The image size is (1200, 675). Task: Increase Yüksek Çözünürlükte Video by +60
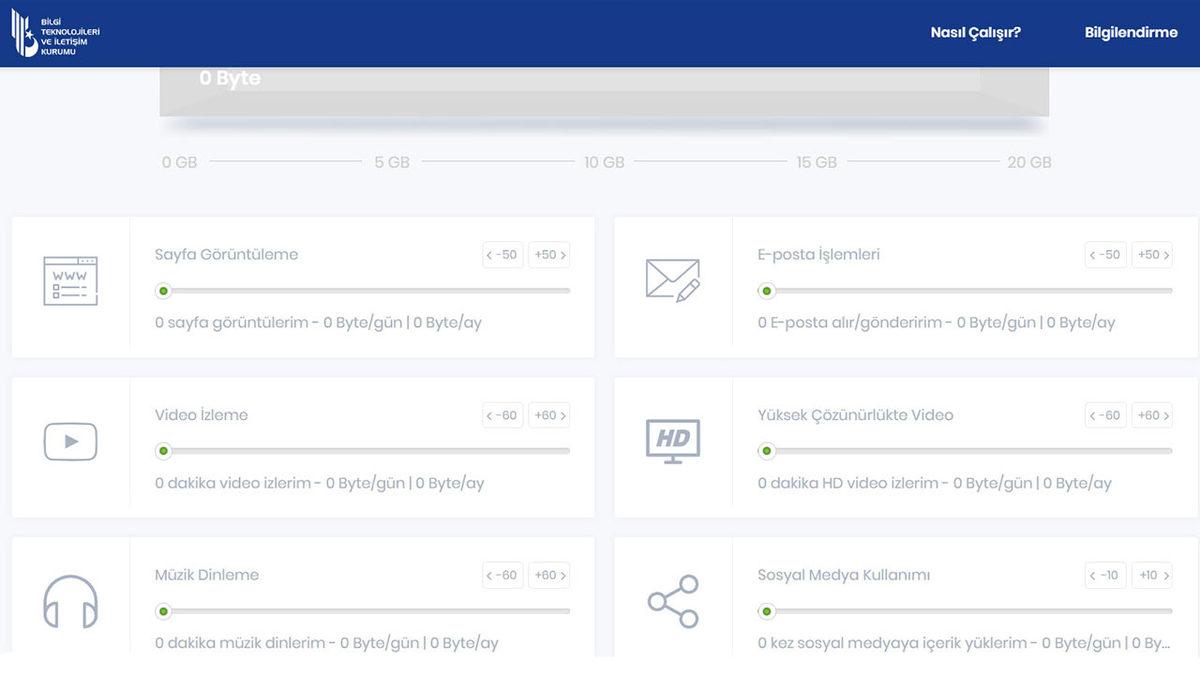(x=1152, y=415)
